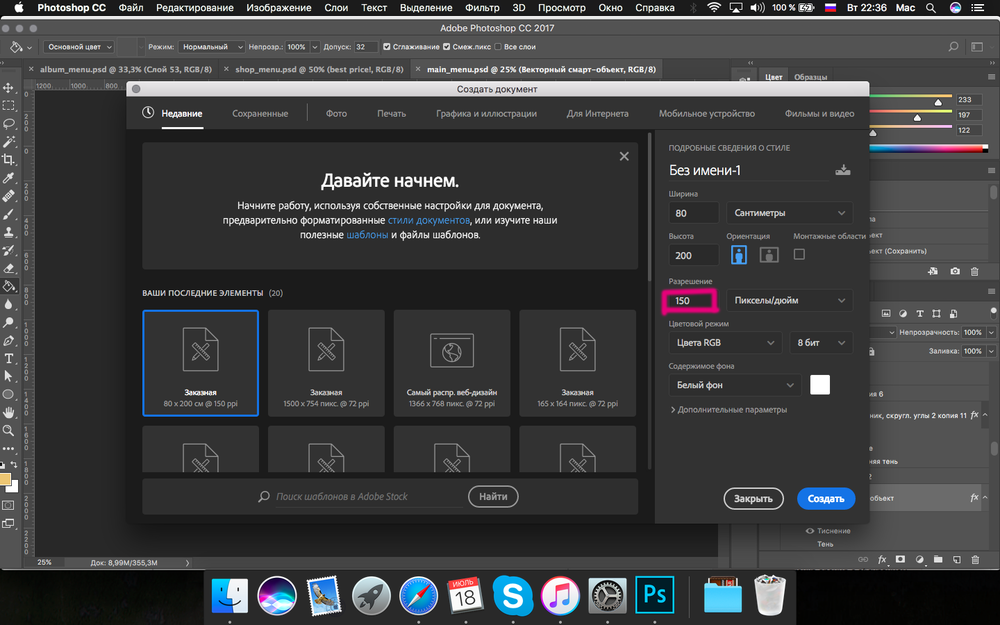
Task: Open the шаблоны link
Action: pyautogui.click(x=367, y=235)
